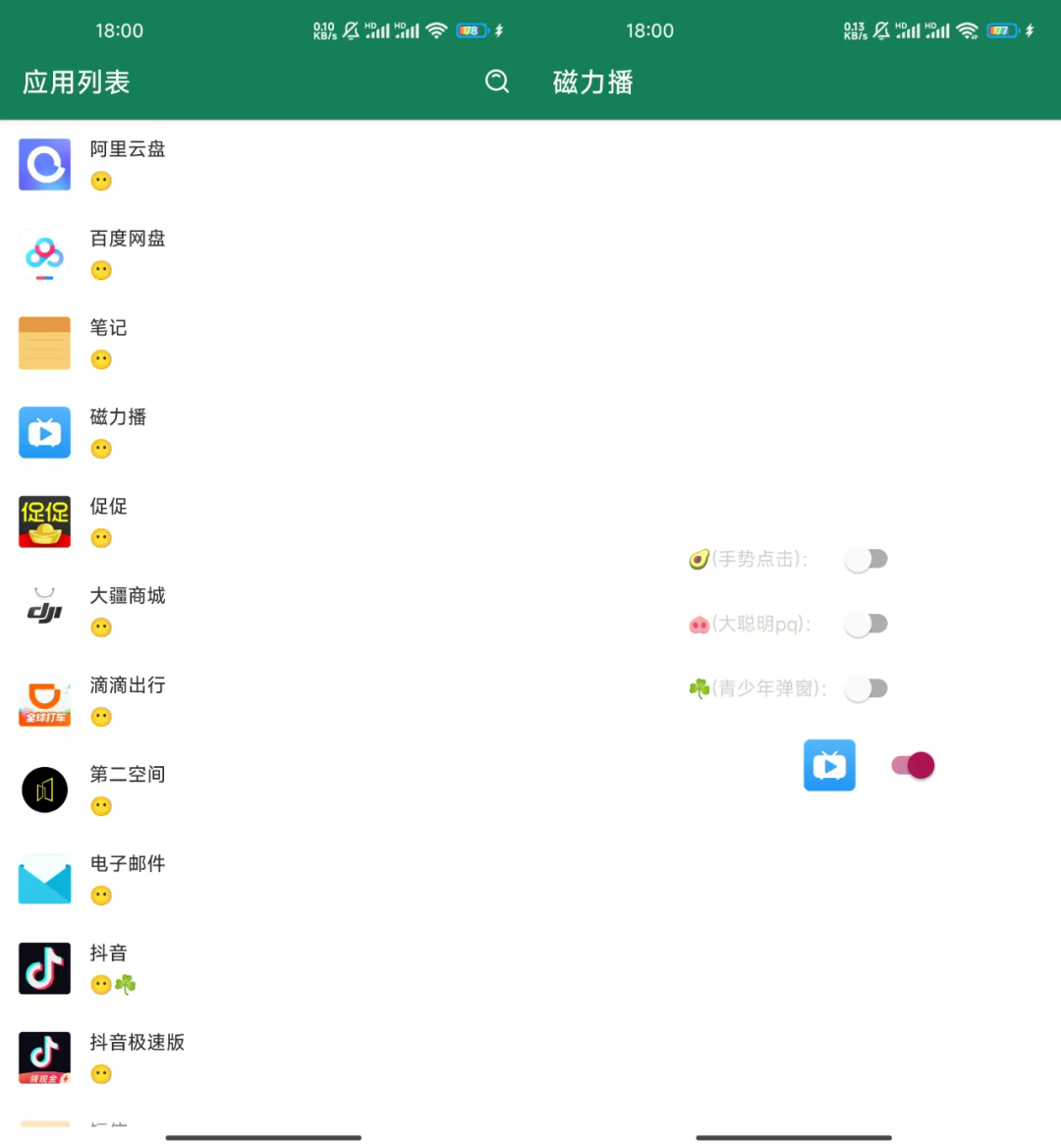1061x1148 pixels.
Task: Tap right status bar muted bell icon
Action: [x=881, y=30]
